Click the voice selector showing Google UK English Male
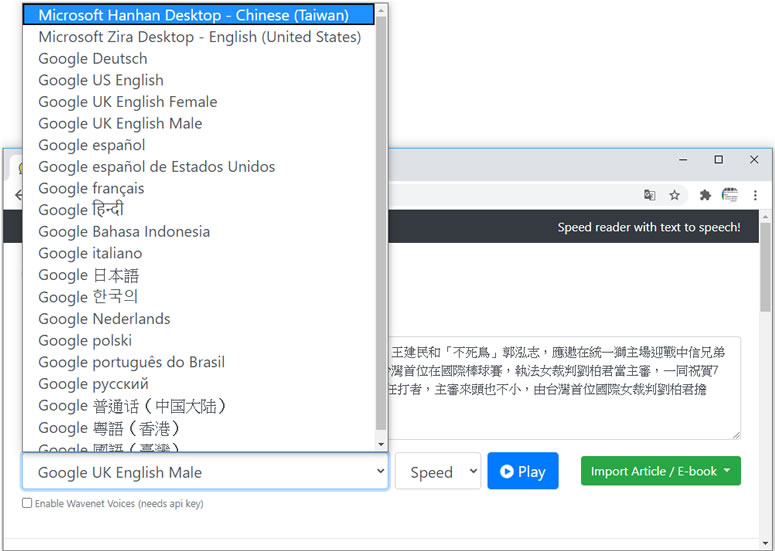 coord(205,472)
